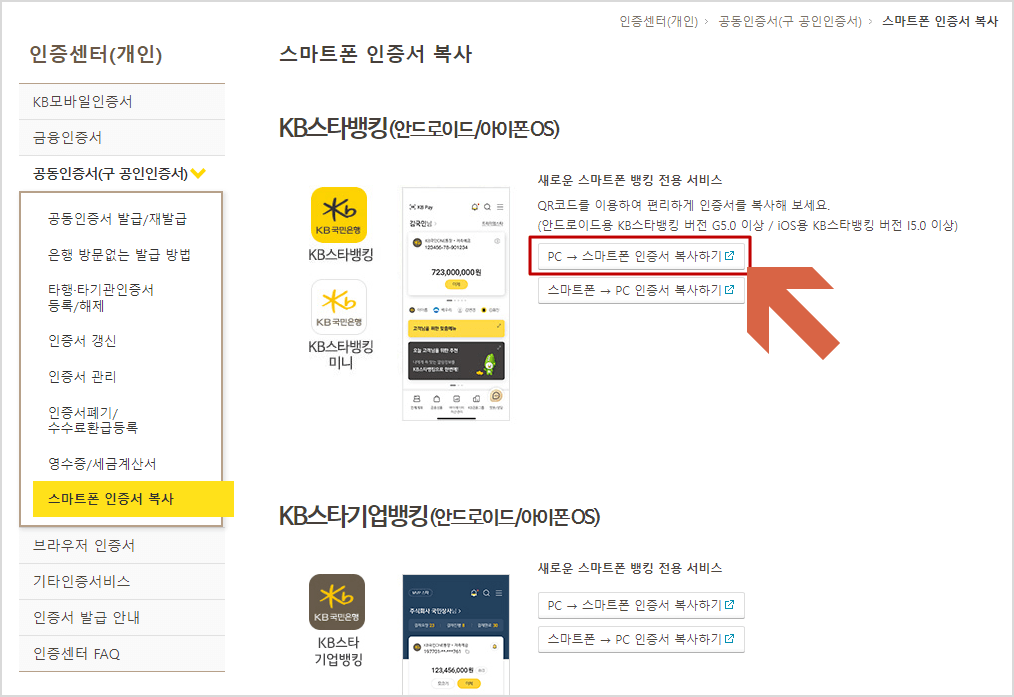Click KB스타기업뱅킹 스마트폰 → PC 인증서 복사하기 button
1014x697 pixels.
[x=641, y=638]
